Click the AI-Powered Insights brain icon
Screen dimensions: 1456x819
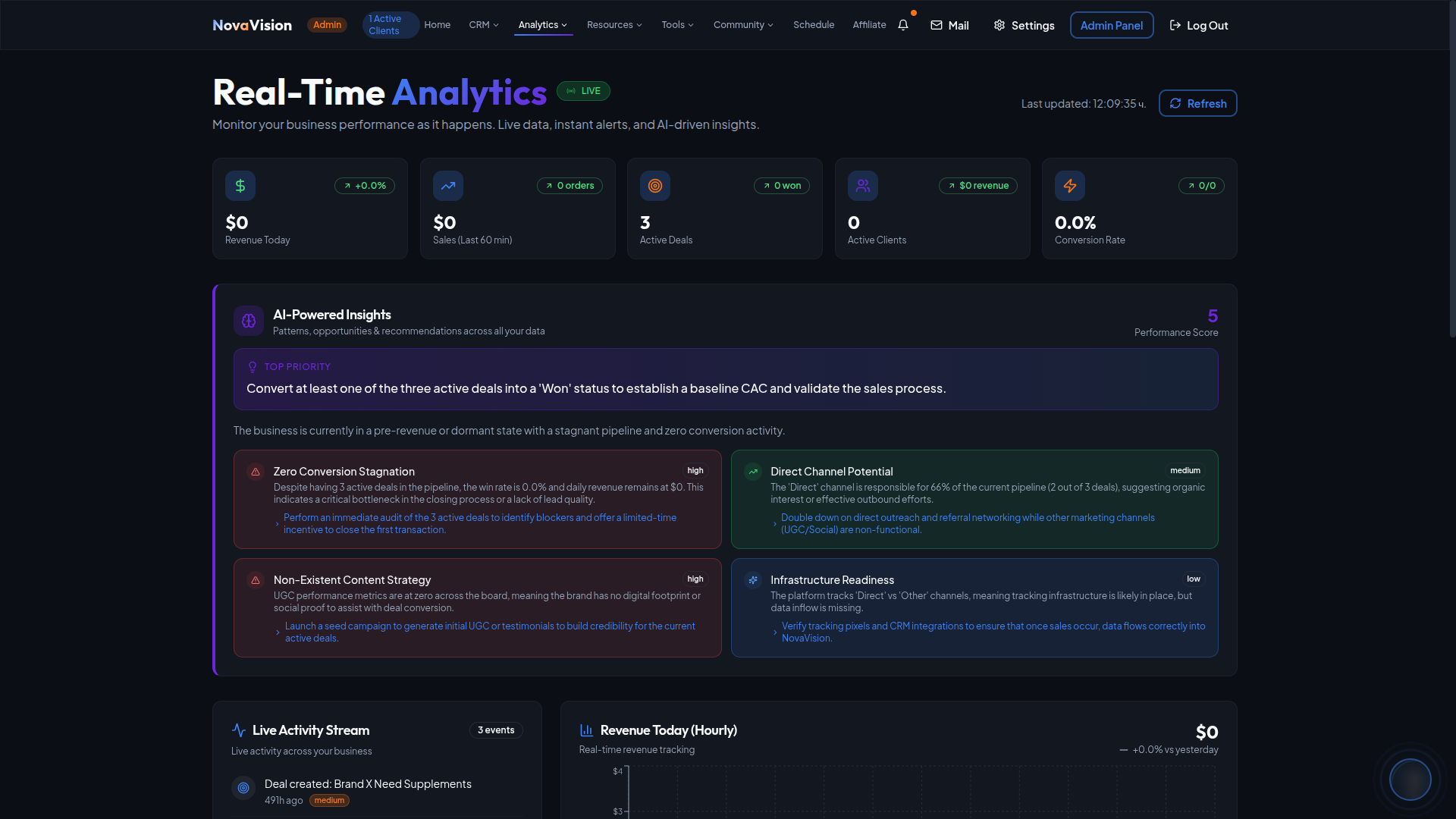point(249,321)
